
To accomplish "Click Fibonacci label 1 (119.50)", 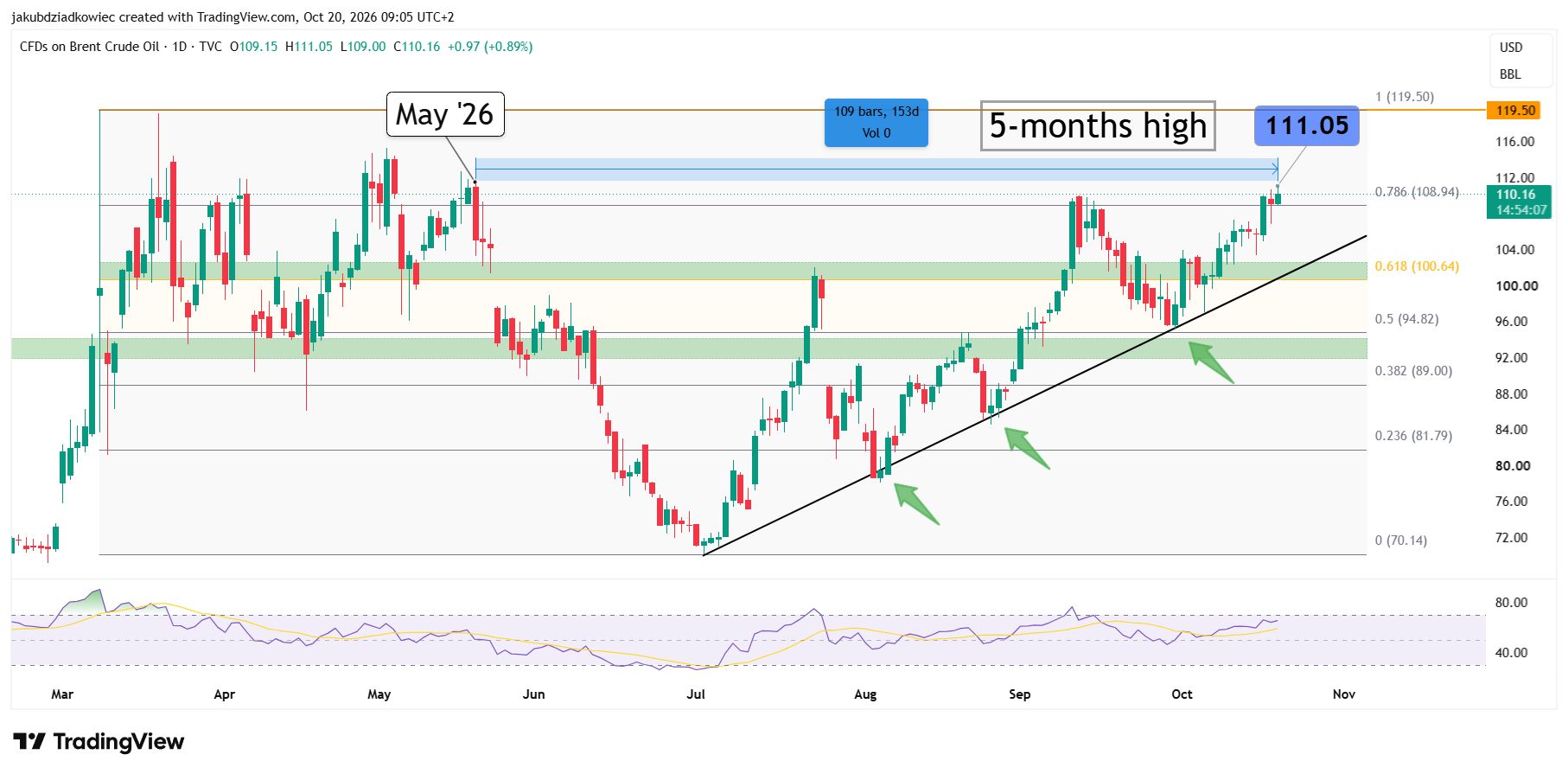I will (x=1405, y=97).
